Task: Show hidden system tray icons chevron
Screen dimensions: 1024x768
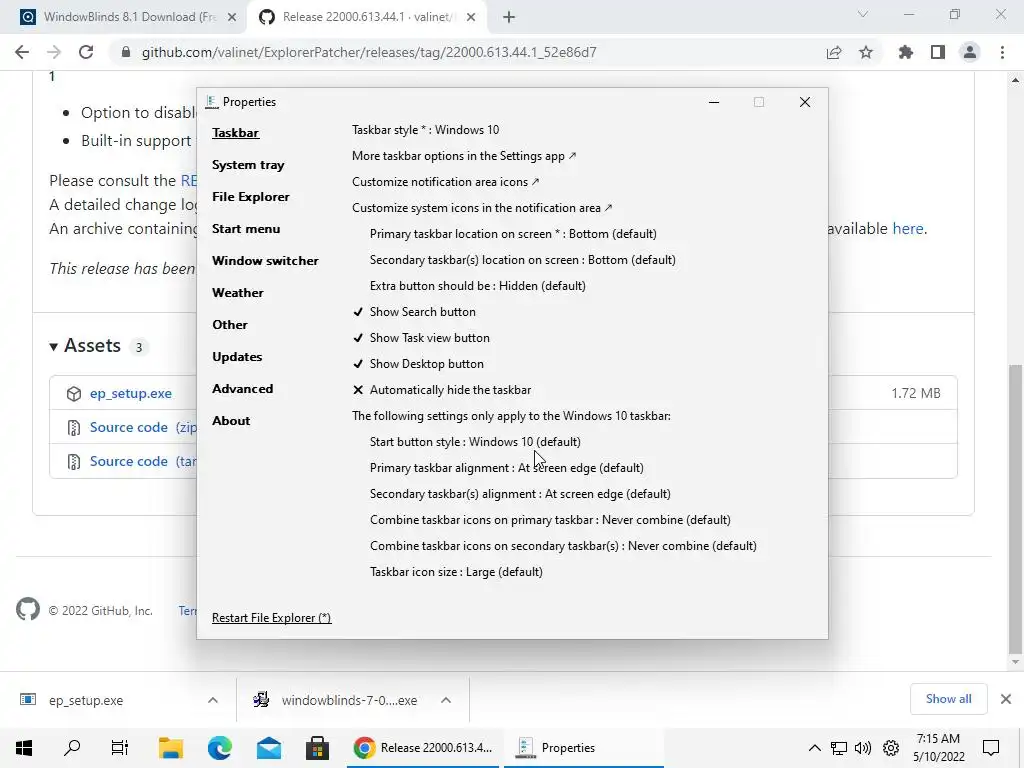Action: coord(814,748)
